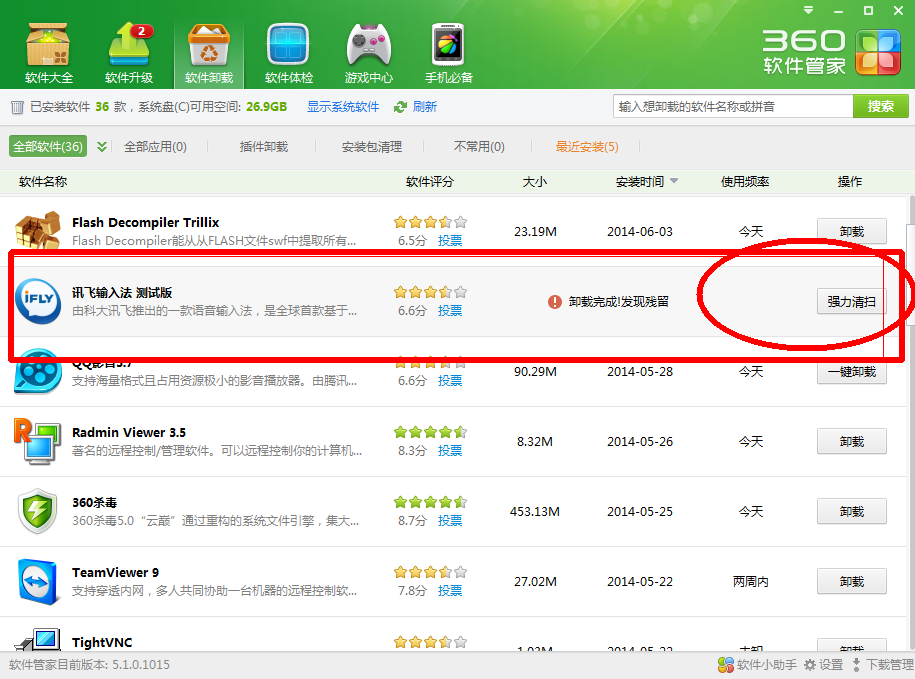
Task: Select the 全部软件(36) tab
Action: [x=48, y=146]
